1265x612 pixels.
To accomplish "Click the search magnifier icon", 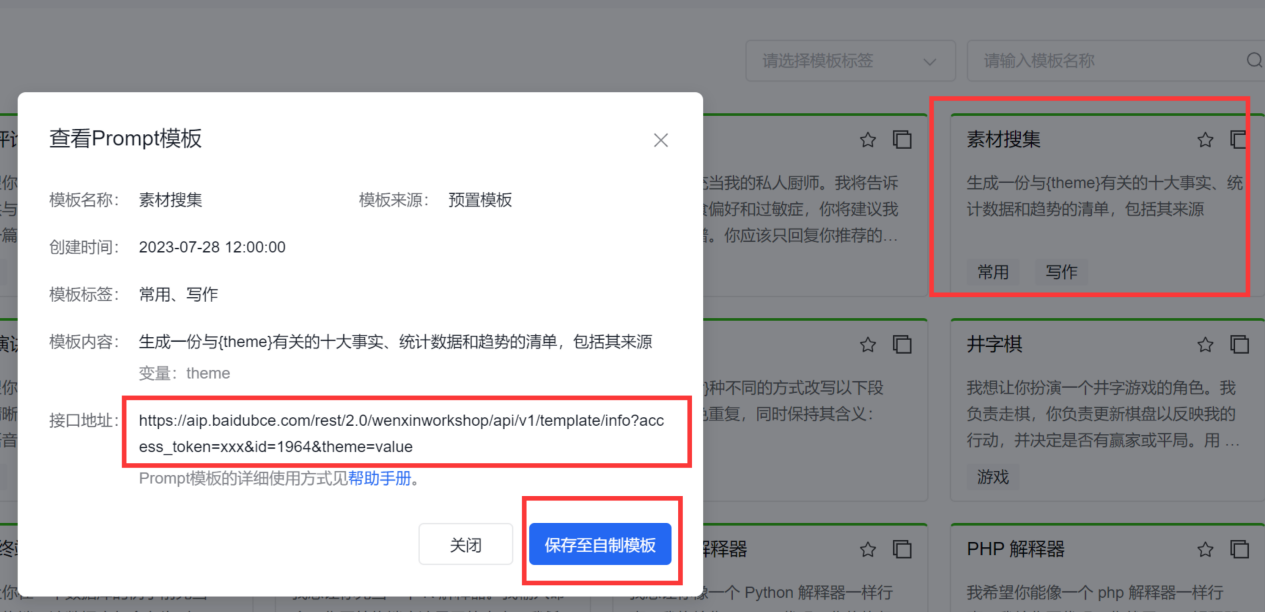I will 1254,61.
